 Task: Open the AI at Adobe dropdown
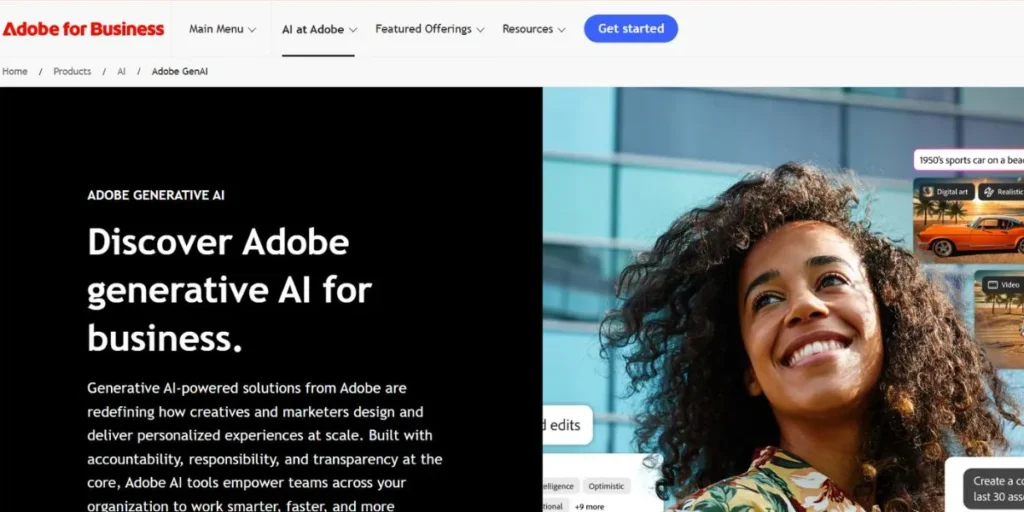point(319,29)
